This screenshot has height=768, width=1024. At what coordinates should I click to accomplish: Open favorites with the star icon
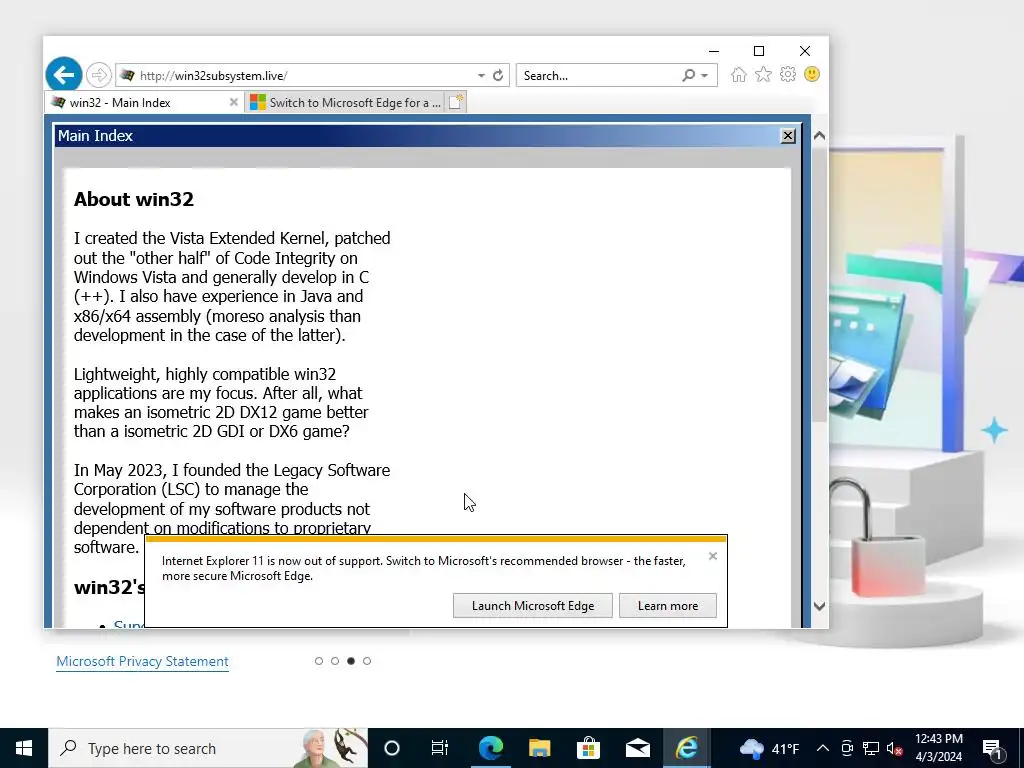click(763, 74)
